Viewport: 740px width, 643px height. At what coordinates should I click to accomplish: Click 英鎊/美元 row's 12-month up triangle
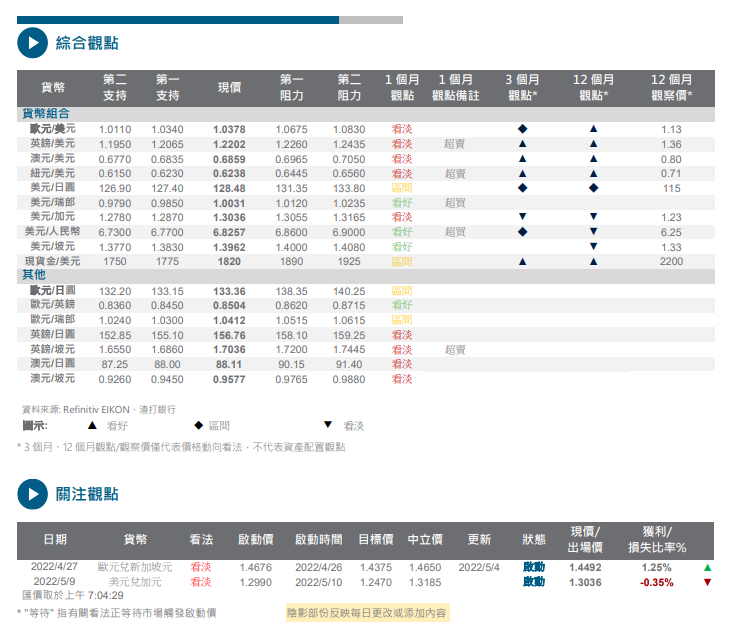coord(594,144)
